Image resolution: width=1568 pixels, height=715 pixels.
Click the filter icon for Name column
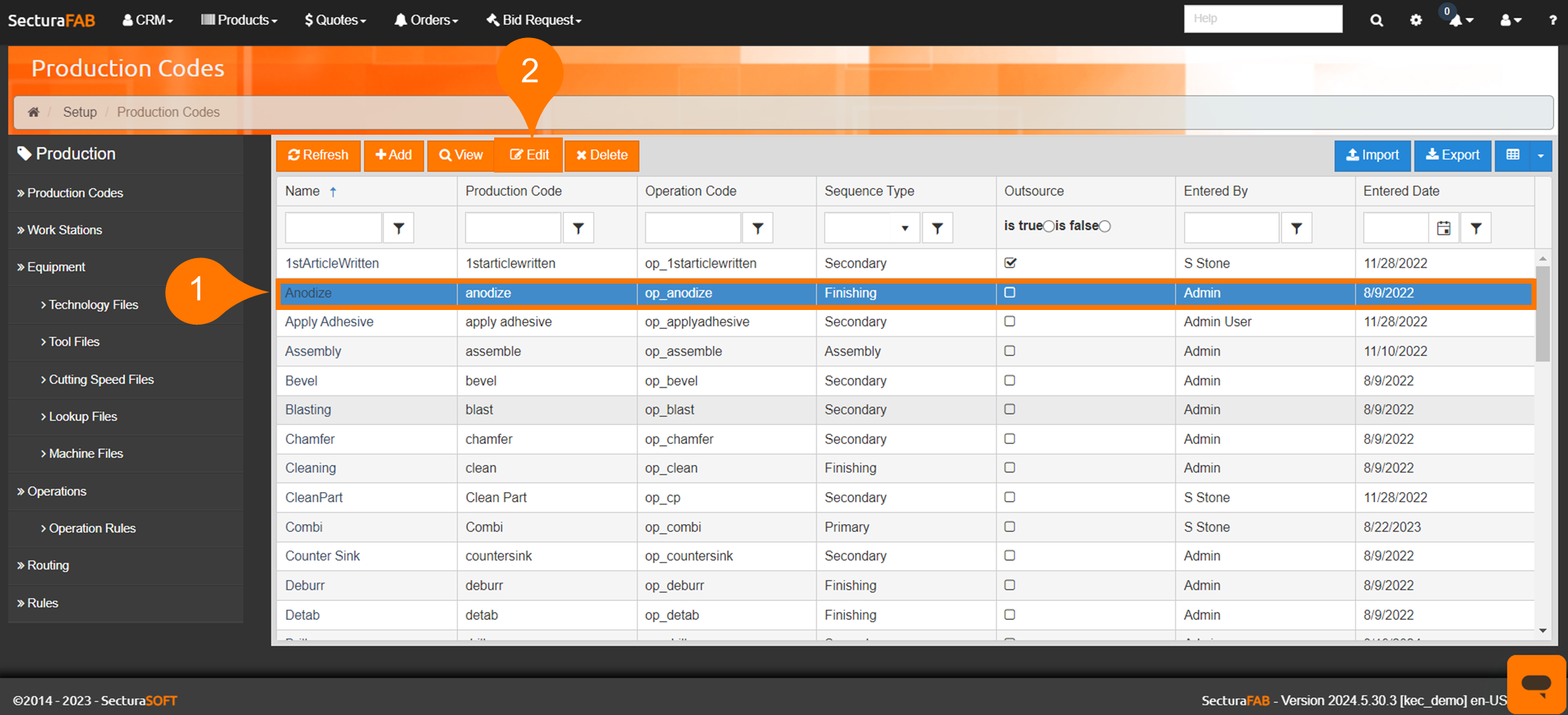click(398, 228)
